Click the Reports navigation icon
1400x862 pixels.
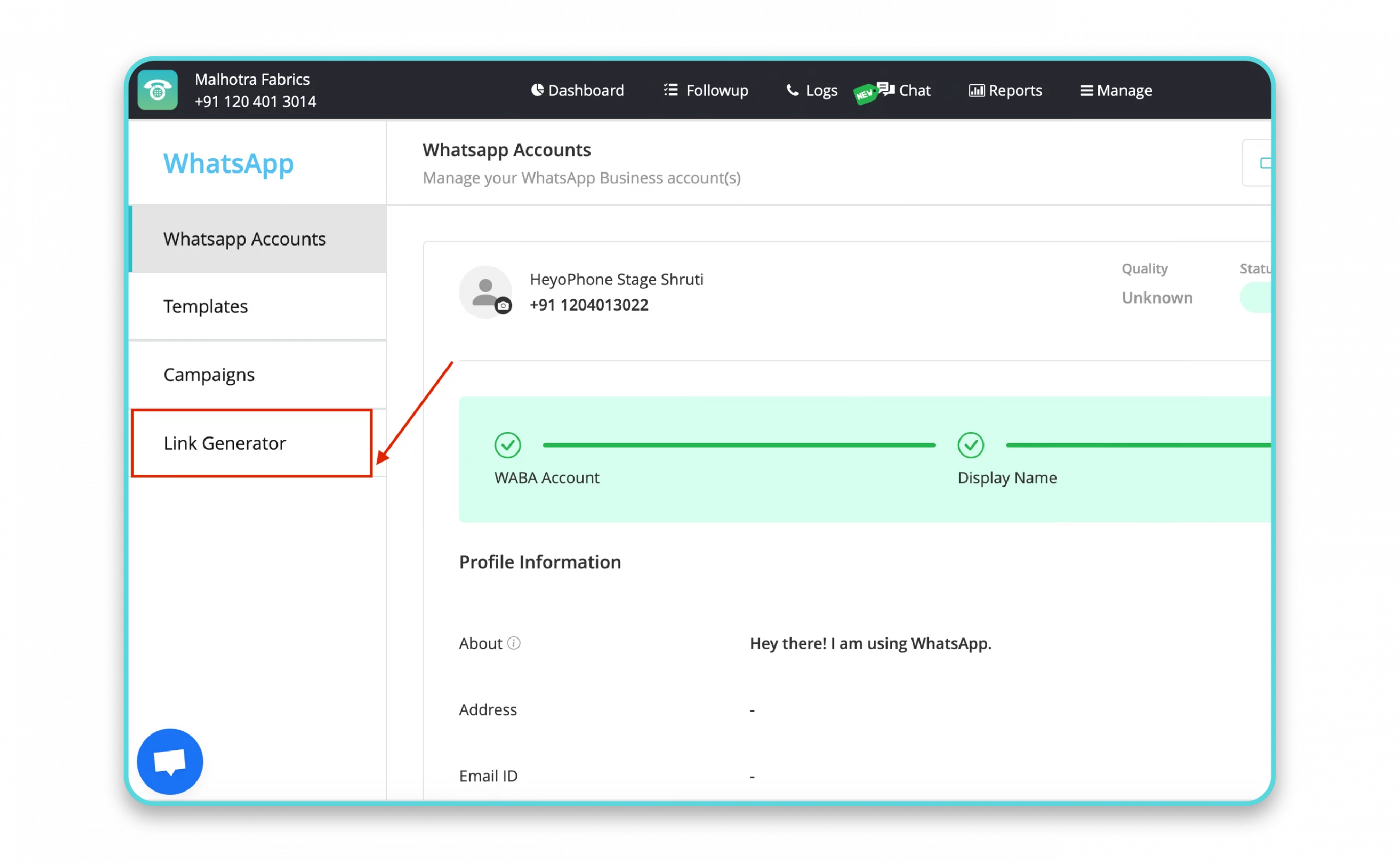[976, 90]
